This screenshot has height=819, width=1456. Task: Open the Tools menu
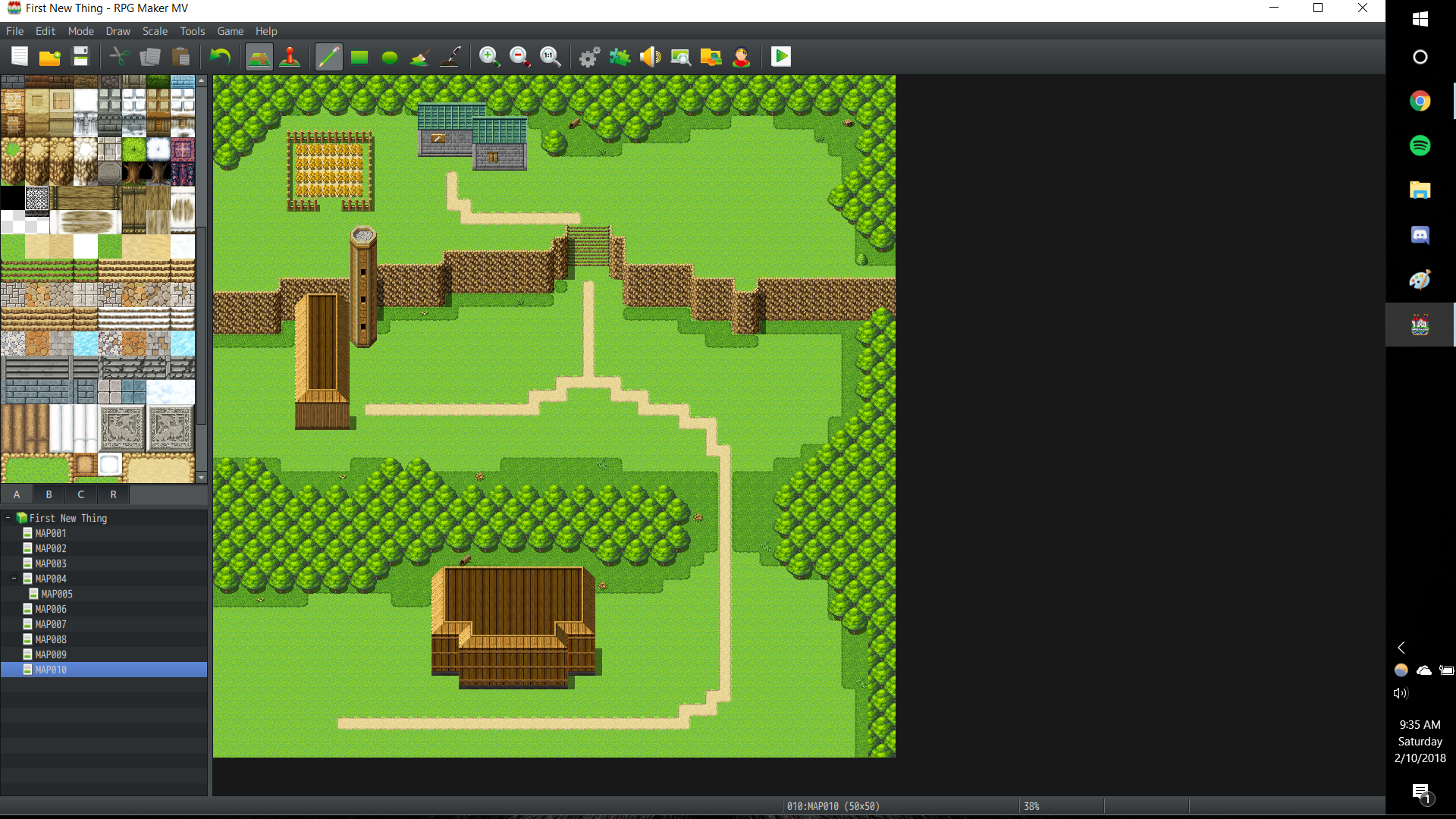click(193, 31)
